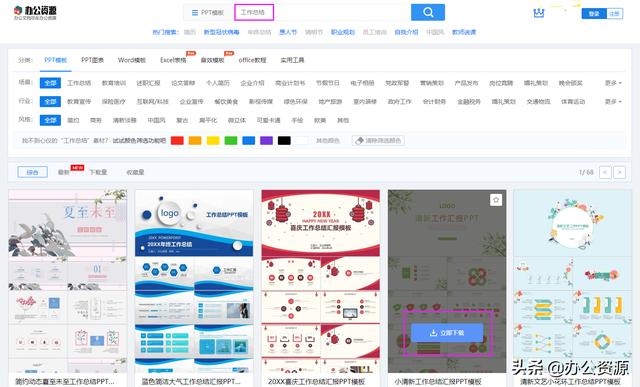Expand 更多 in the 场景 row
The height and width of the screenshot is (387, 640).
(x=613, y=83)
